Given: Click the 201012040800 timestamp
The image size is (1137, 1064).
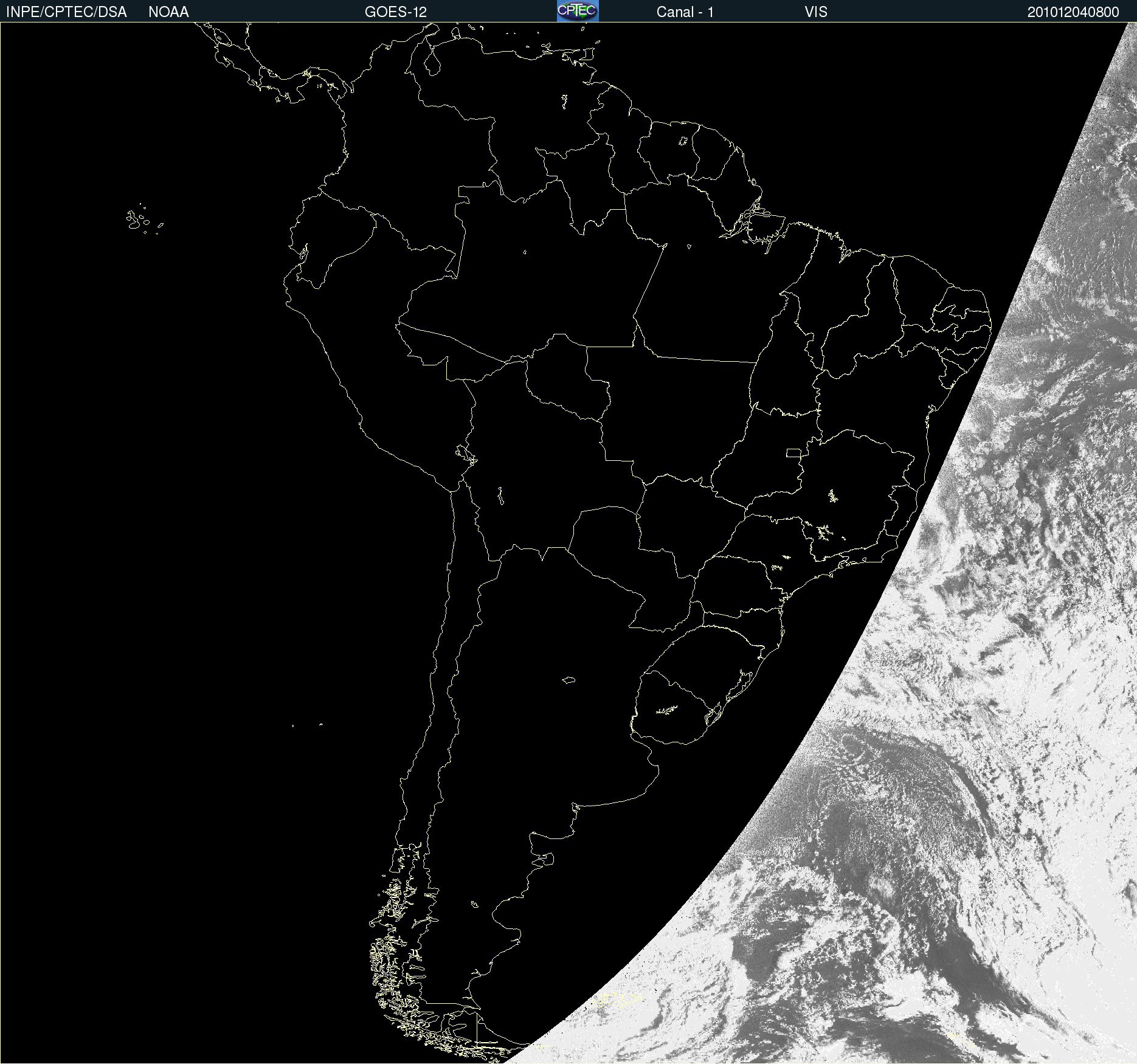Looking at the screenshot, I should (x=1073, y=12).
